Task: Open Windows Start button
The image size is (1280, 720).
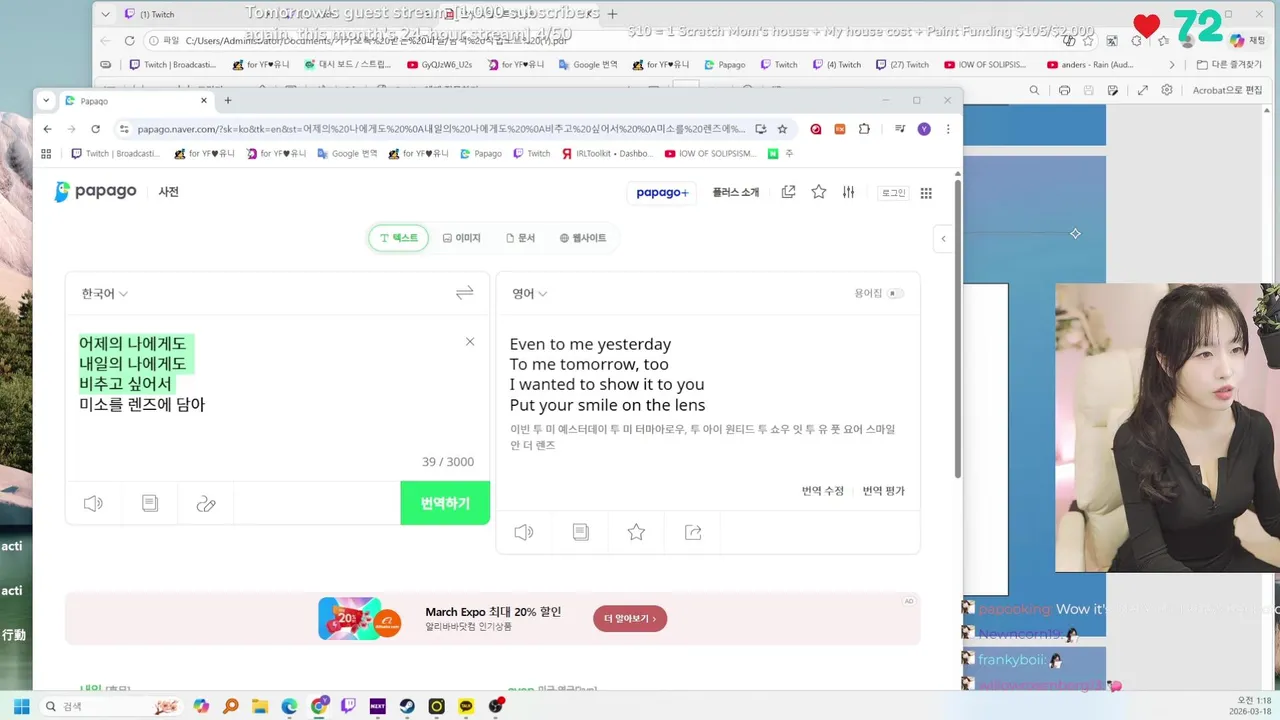Action: 21,706
